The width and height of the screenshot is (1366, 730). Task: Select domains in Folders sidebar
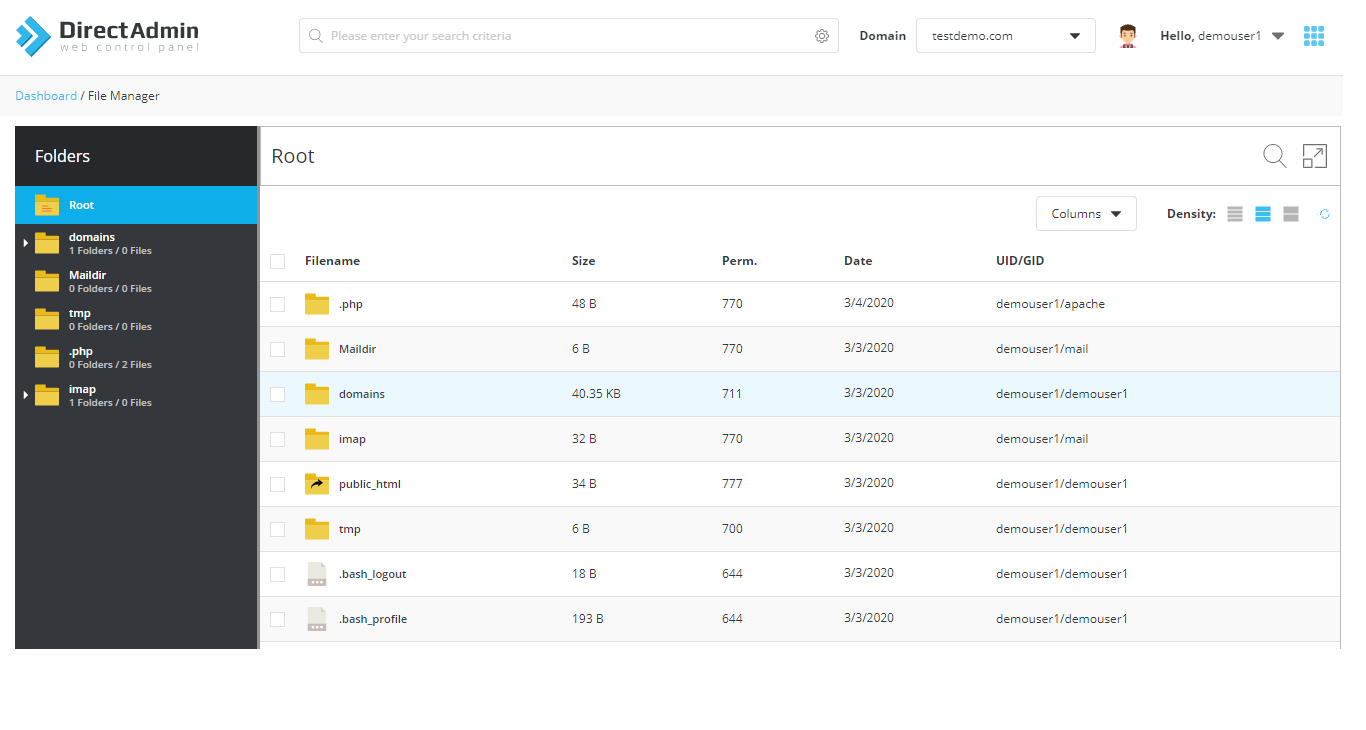pos(136,243)
